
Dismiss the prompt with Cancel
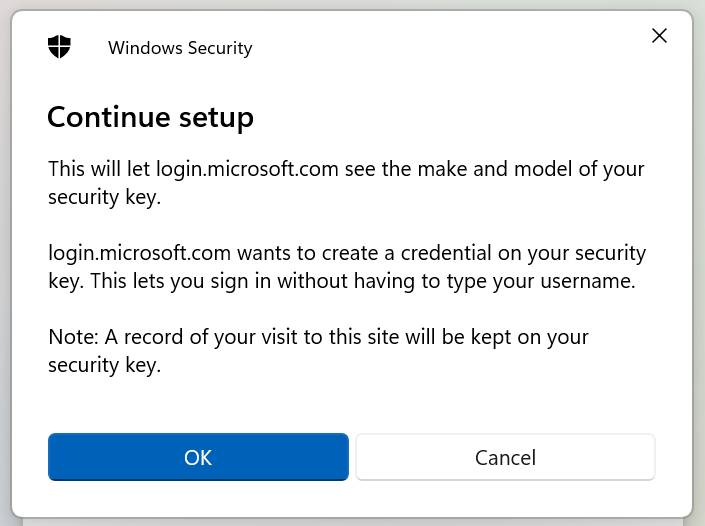pos(505,457)
